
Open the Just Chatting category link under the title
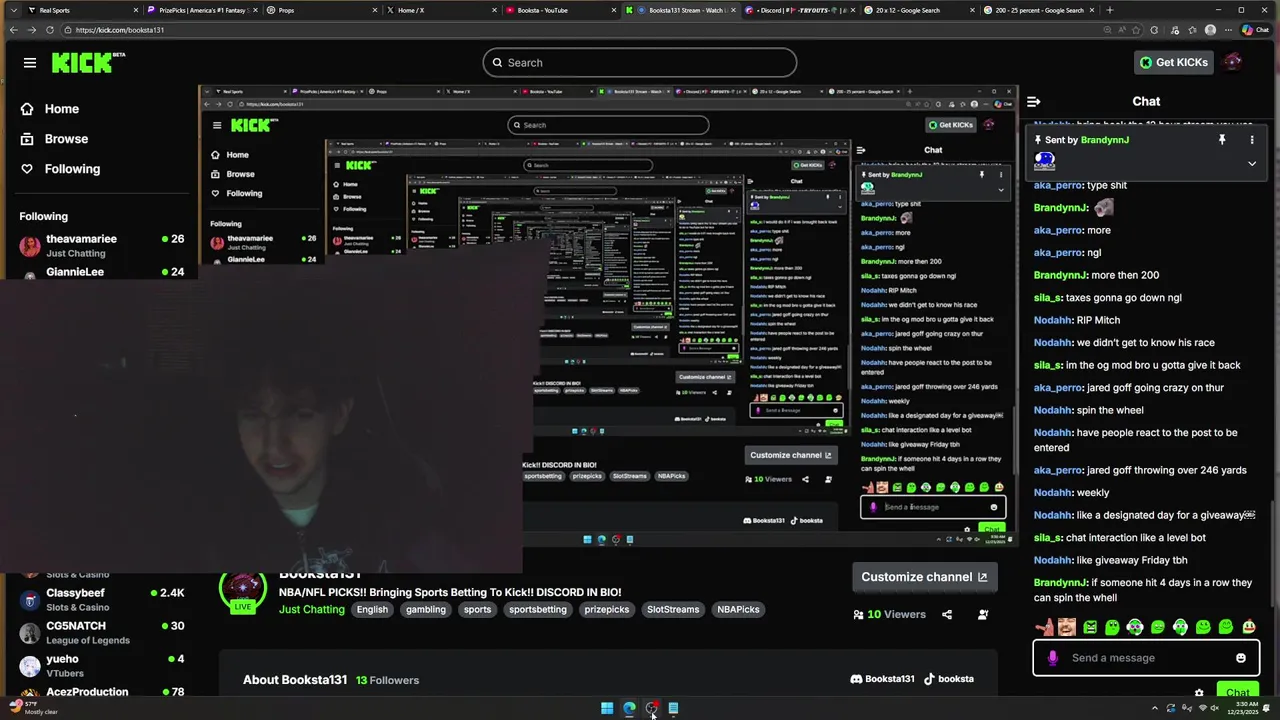coord(311,609)
